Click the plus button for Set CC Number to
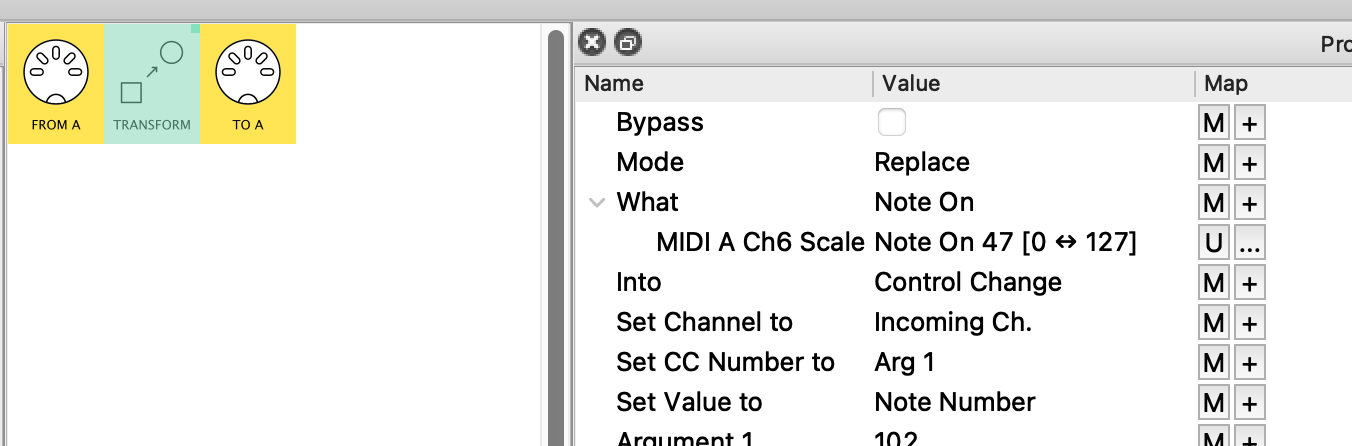Image resolution: width=1352 pixels, height=446 pixels. 1249,363
